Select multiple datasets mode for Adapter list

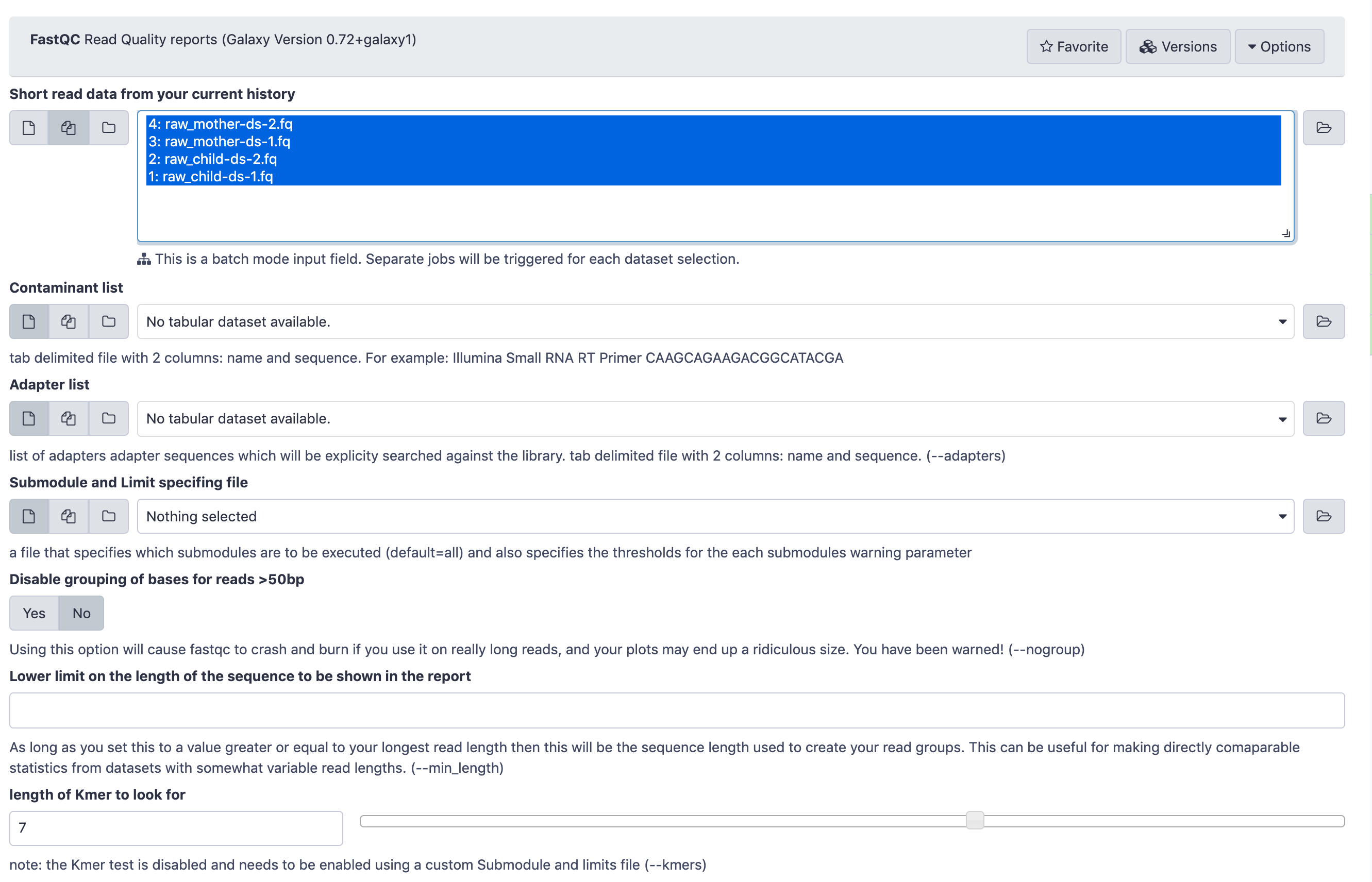coord(69,418)
